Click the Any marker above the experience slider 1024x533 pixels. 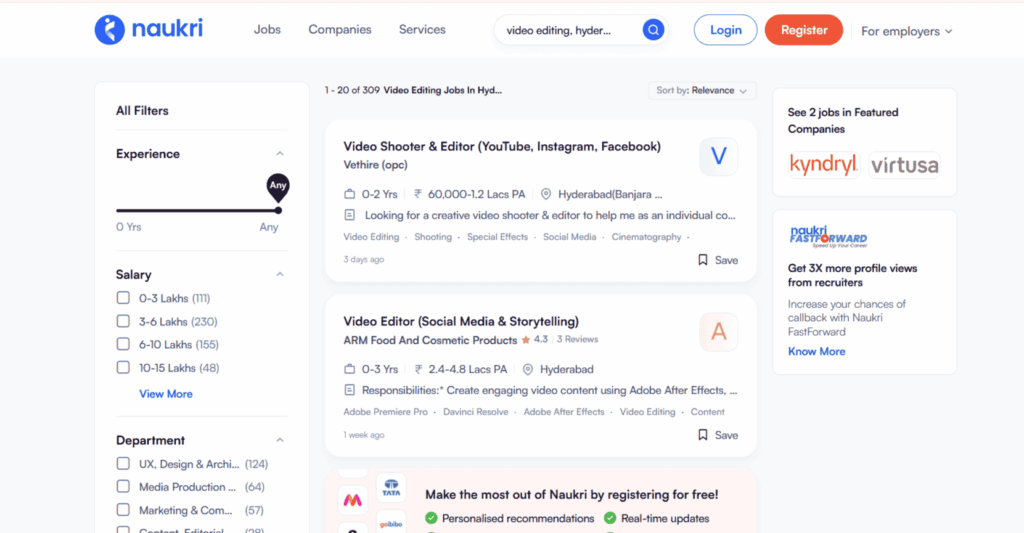point(278,186)
